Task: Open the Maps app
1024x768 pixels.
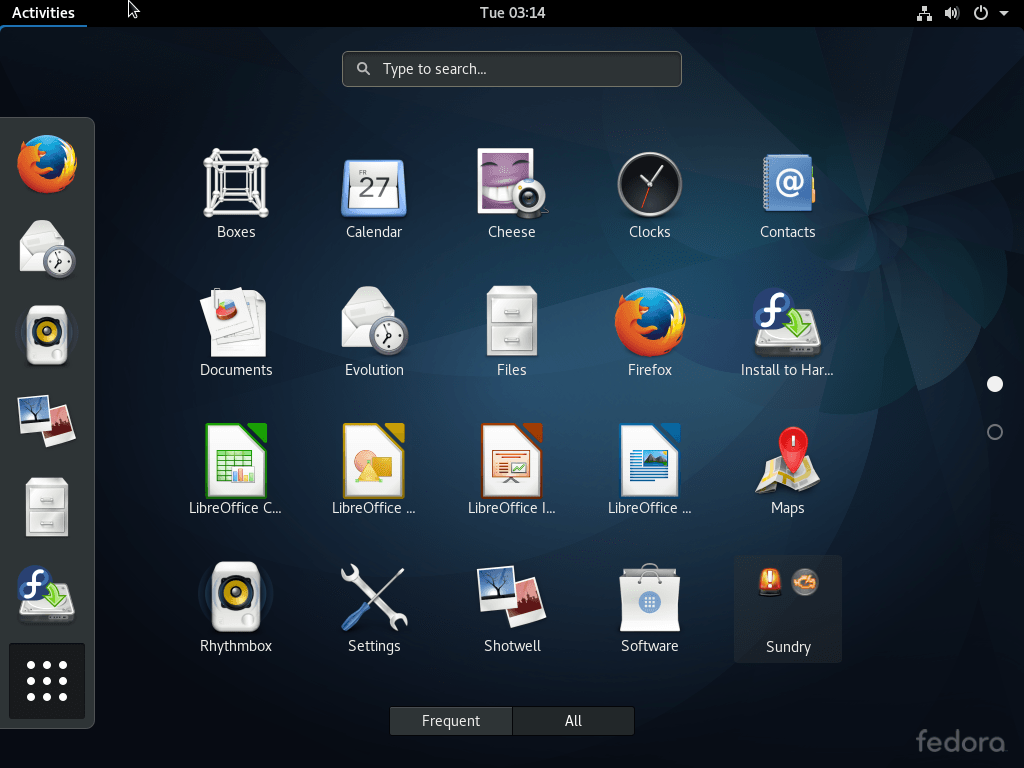Action: coord(787,470)
